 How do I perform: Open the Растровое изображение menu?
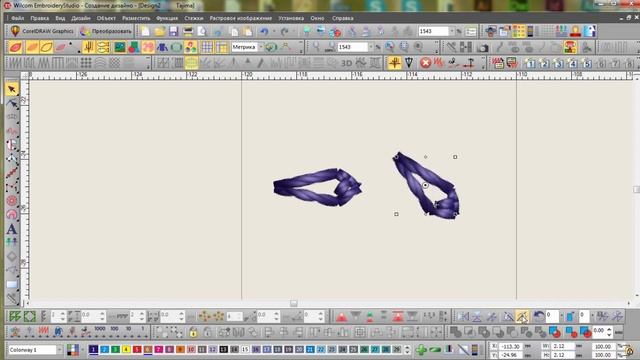point(240,18)
